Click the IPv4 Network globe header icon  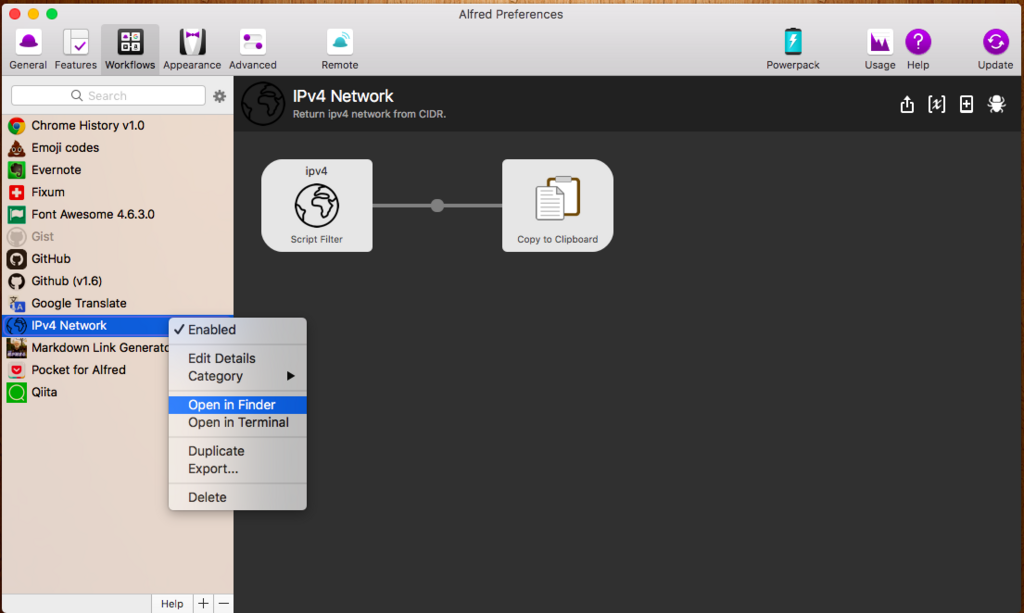pos(263,104)
